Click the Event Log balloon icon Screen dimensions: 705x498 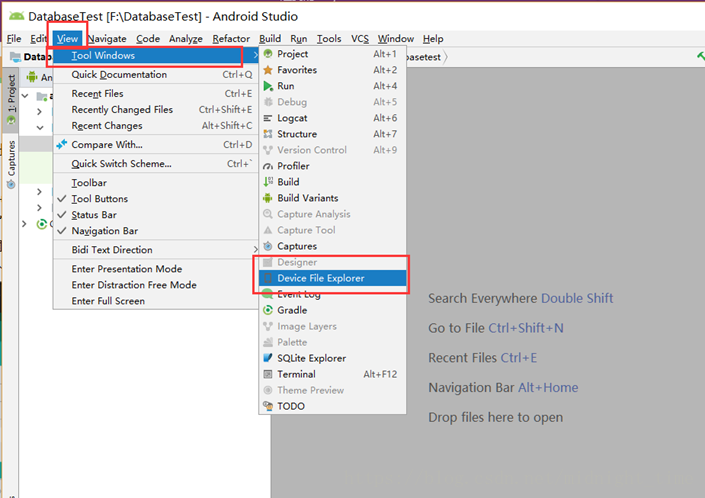[x=268, y=294]
